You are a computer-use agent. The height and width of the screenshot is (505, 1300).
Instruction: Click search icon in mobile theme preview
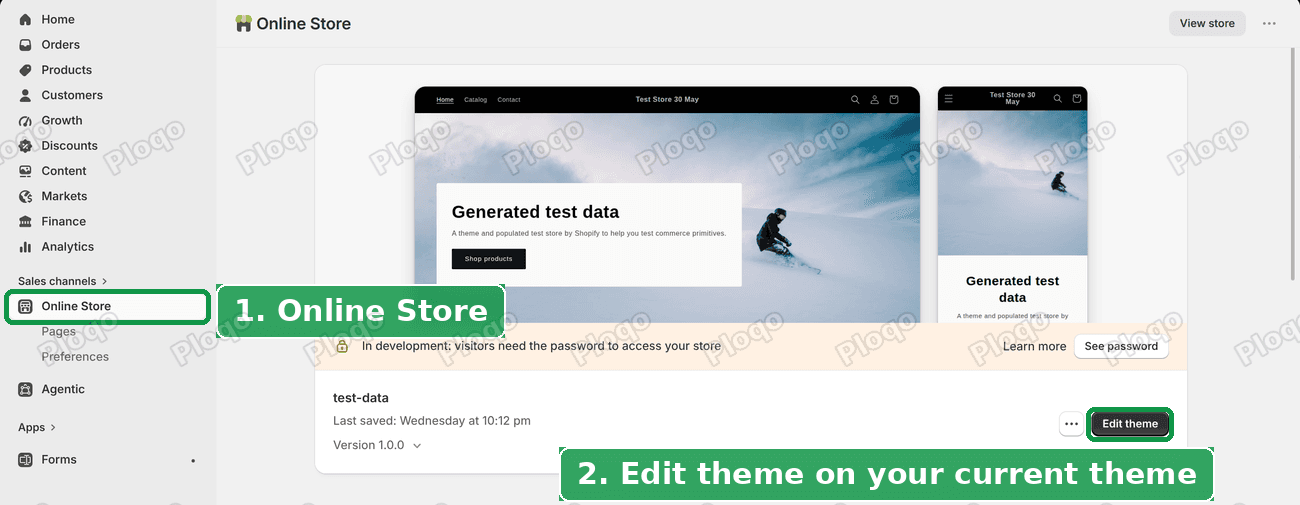[x=1060, y=98]
